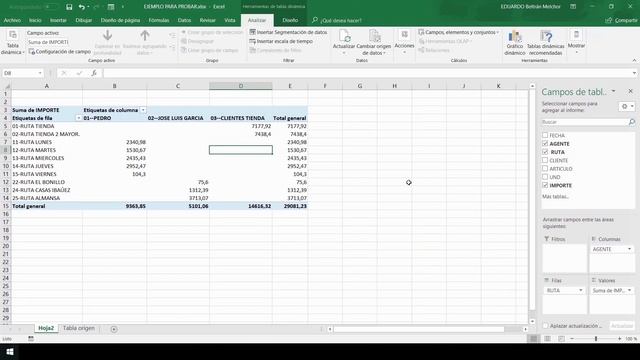Open Configuración de campo
Image resolution: width=640 pixels, height=360 pixels.
(60, 52)
